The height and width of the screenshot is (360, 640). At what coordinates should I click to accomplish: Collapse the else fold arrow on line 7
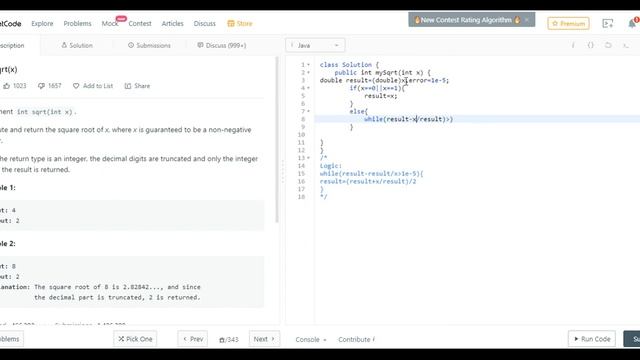309,111
